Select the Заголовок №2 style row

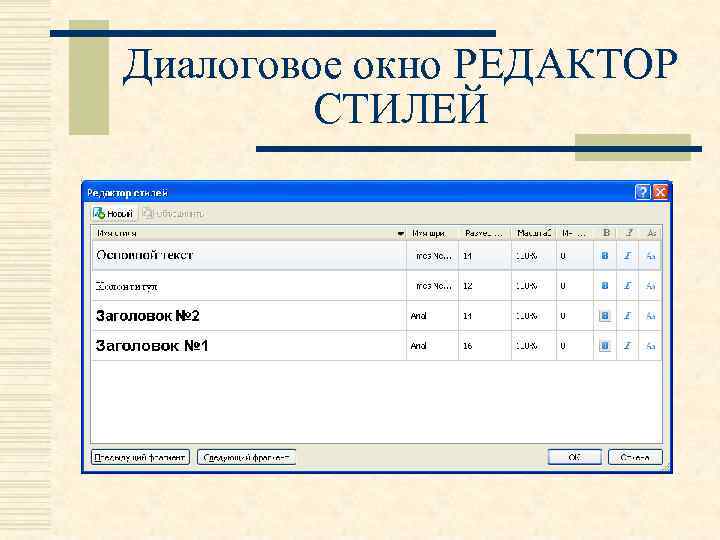pyautogui.click(x=377, y=316)
